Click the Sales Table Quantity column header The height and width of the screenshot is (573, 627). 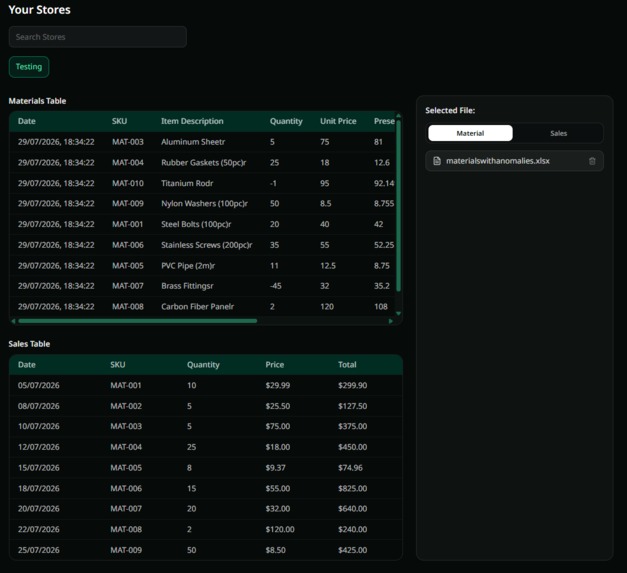[x=203, y=365]
